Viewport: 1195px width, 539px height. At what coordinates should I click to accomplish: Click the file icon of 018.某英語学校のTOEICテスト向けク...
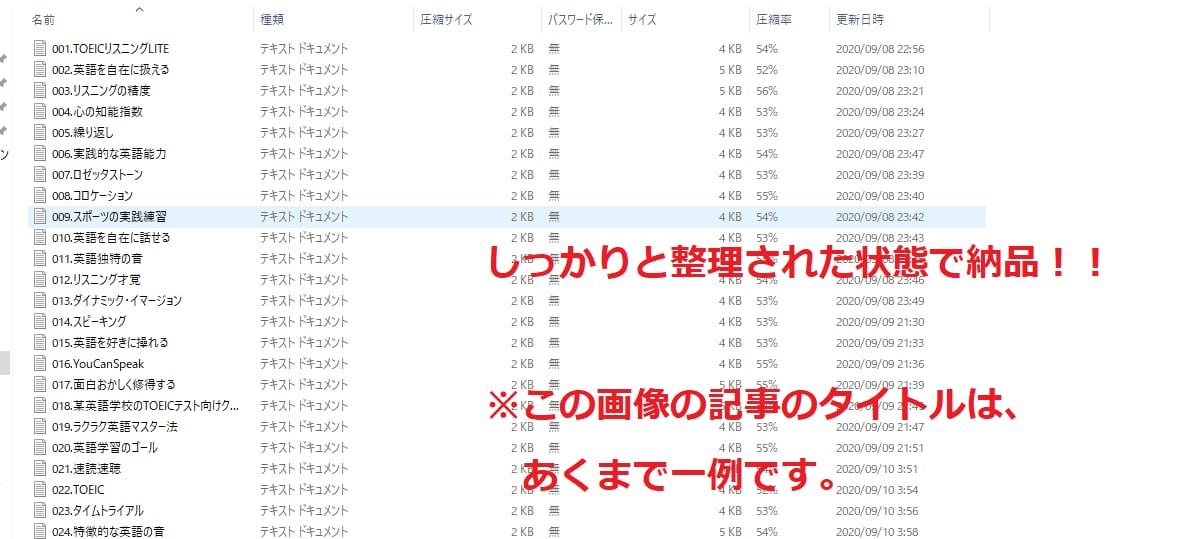[40, 406]
